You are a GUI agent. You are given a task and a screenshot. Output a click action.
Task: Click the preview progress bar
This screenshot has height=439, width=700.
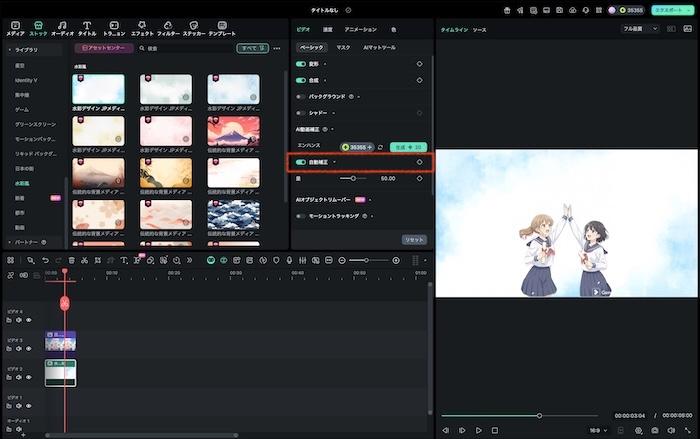pyautogui.click(x=520, y=416)
